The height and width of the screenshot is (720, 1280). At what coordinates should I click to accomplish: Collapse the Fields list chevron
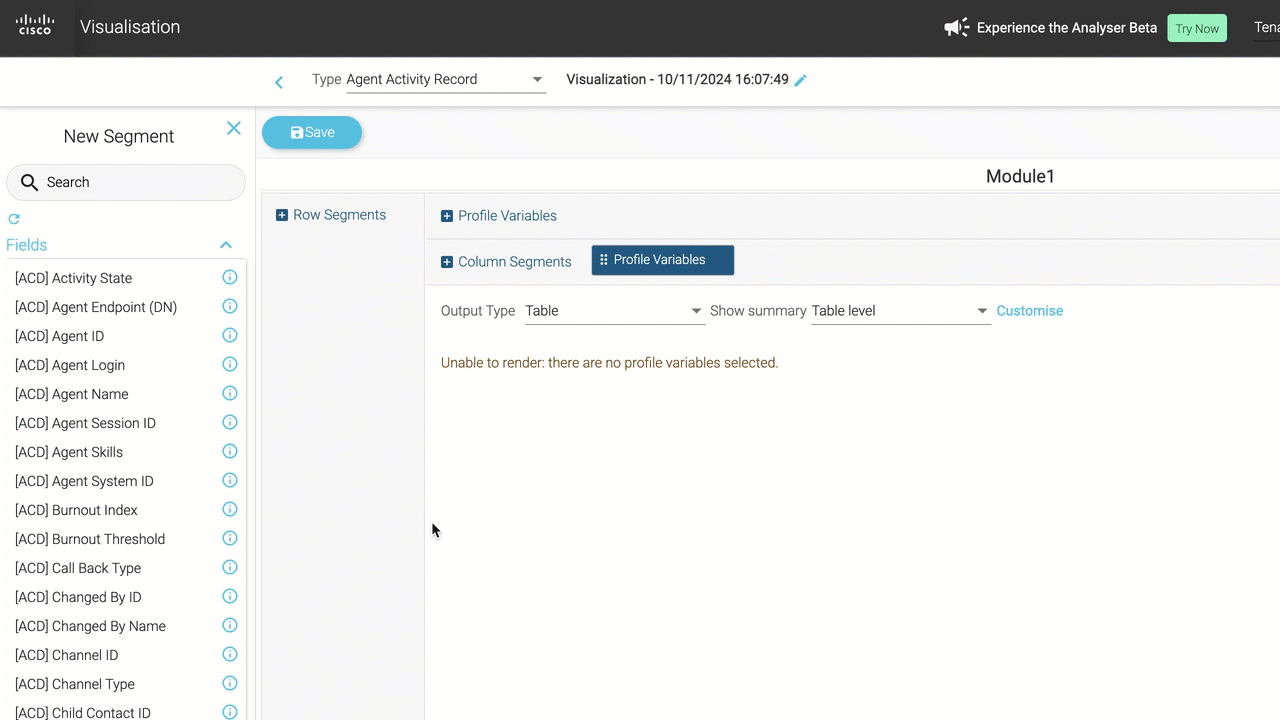click(x=226, y=245)
